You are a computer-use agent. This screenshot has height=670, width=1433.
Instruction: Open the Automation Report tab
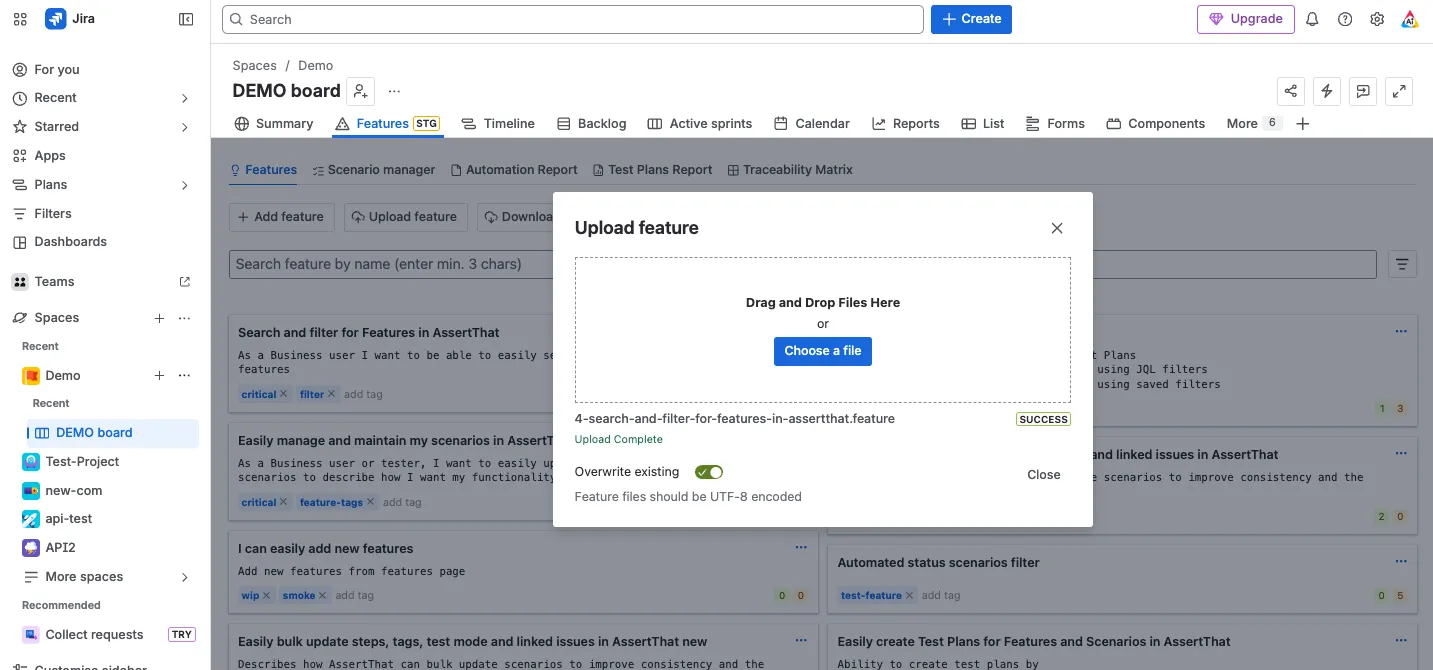coord(514,170)
